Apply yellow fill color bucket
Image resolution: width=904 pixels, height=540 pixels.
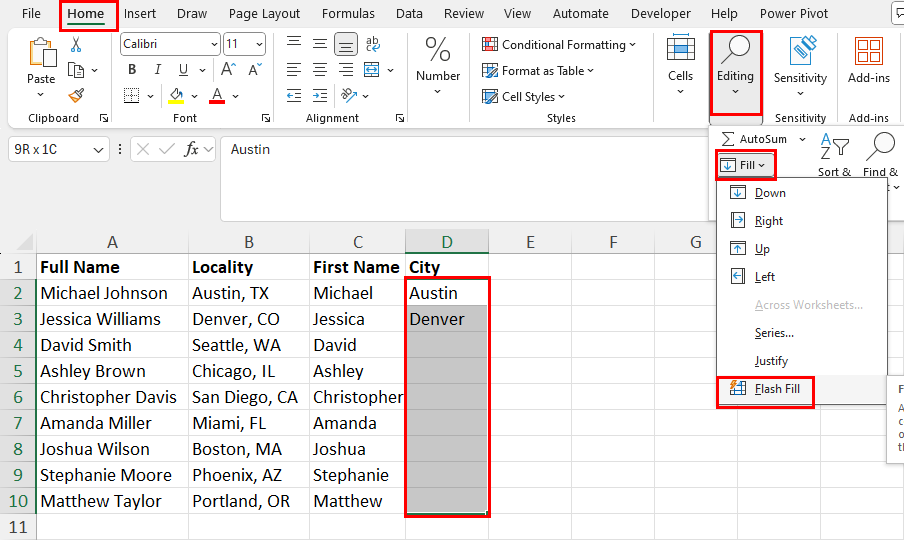[x=176, y=96]
